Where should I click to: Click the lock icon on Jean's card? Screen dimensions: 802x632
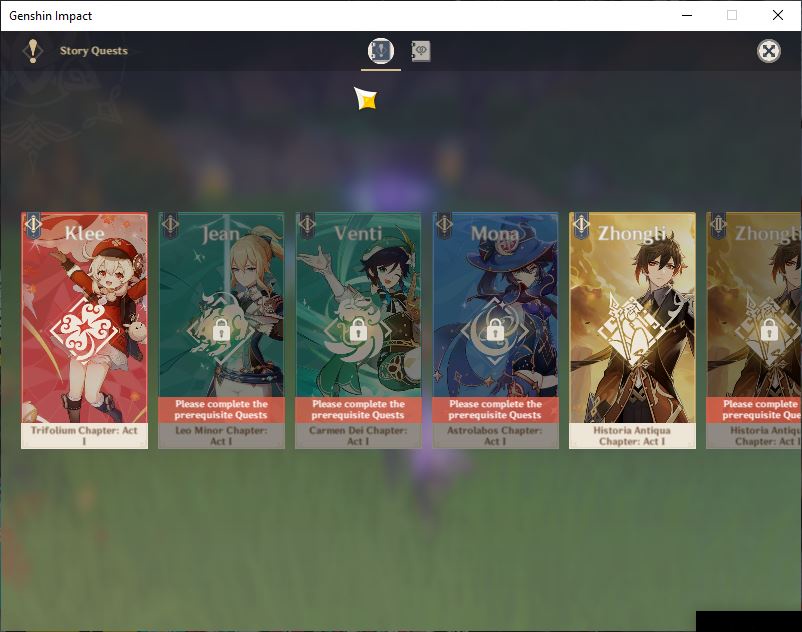[221, 330]
